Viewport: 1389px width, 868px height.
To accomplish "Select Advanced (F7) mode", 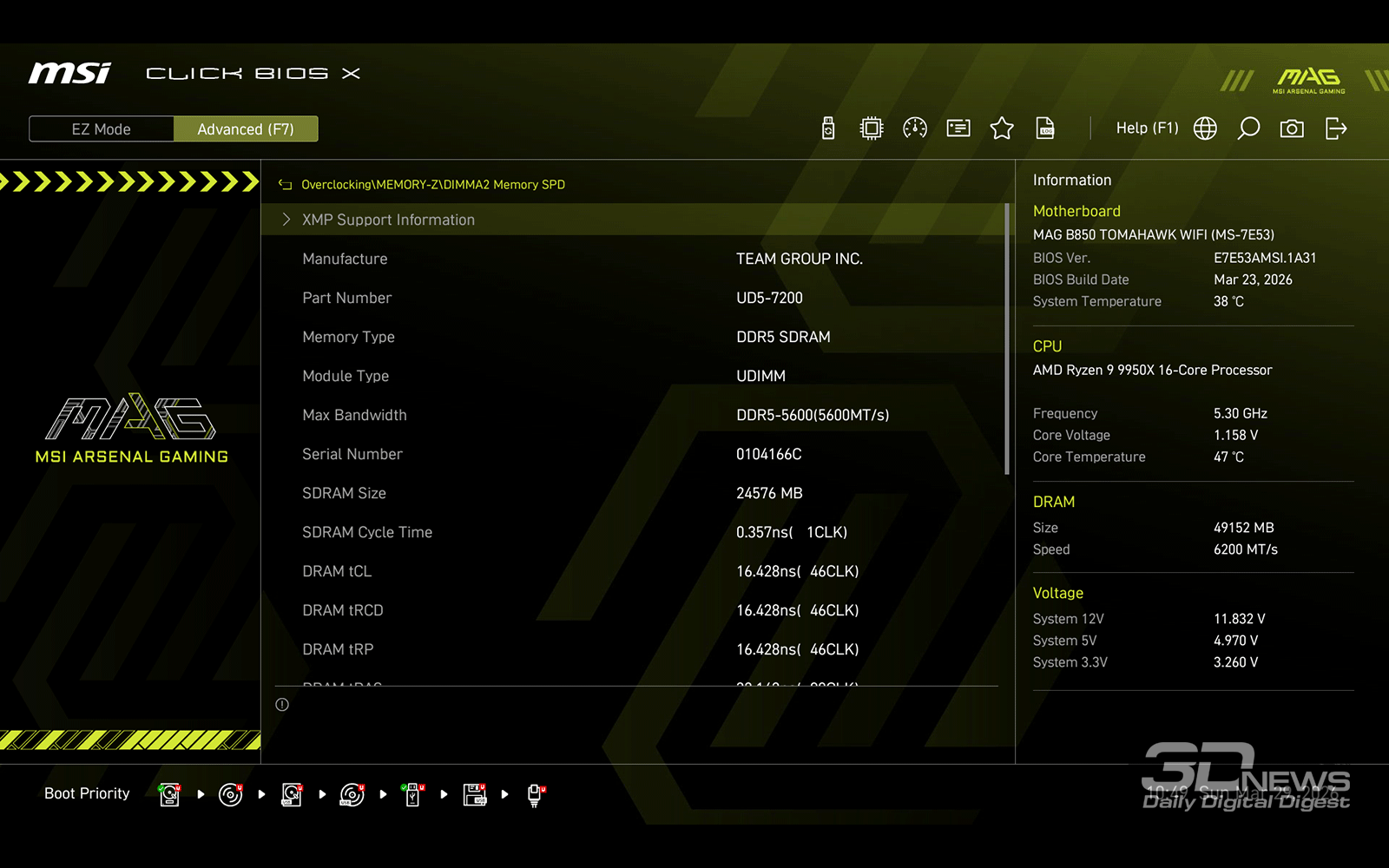I will [x=246, y=128].
